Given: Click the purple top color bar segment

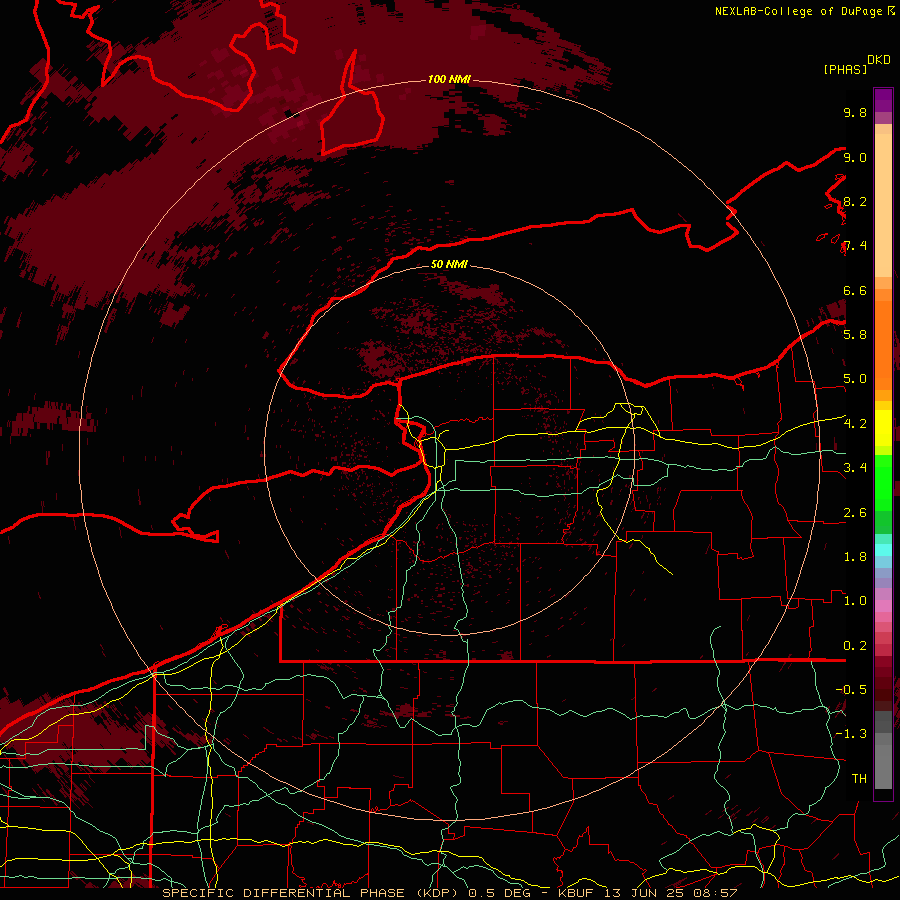Looking at the screenshot, I should (883, 100).
